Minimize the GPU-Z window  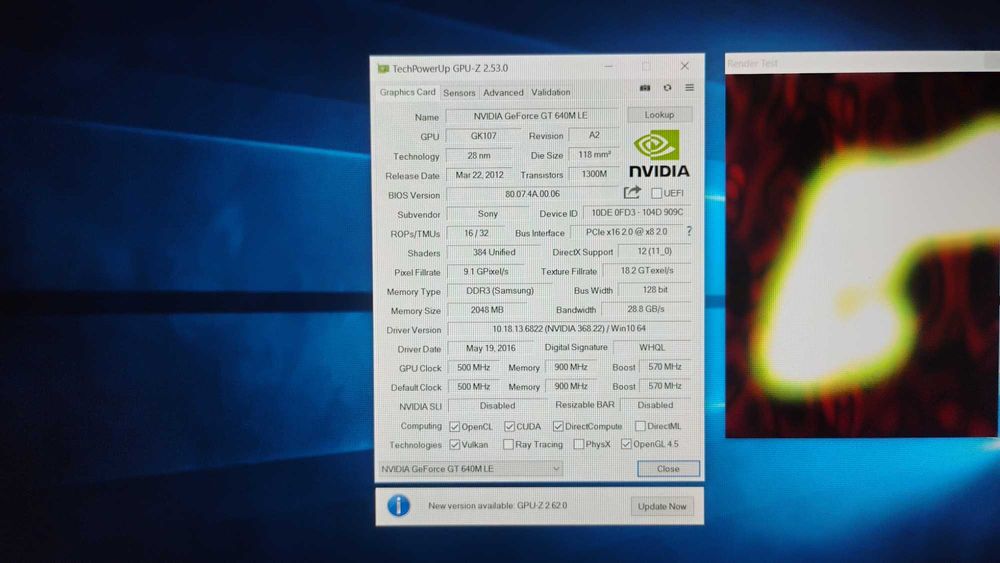pyautogui.click(x=608, y=66)
